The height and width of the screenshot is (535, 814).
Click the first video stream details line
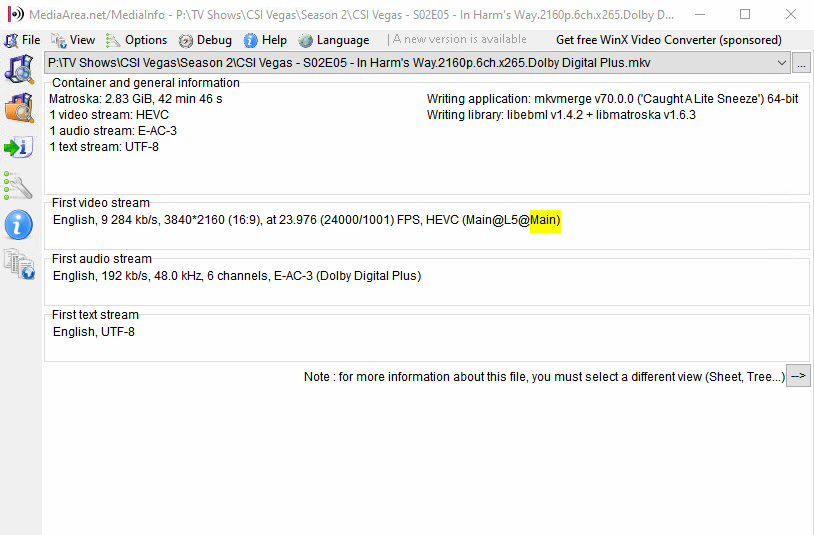click(307, 220)
